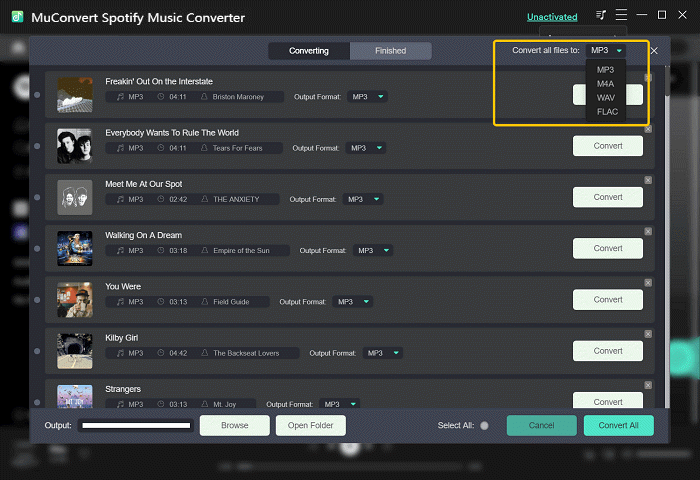Image resolution: width=700 pixels, height=480 pixels.
Task: Click artist name Briston Maroney
Action: coord(238,97)
